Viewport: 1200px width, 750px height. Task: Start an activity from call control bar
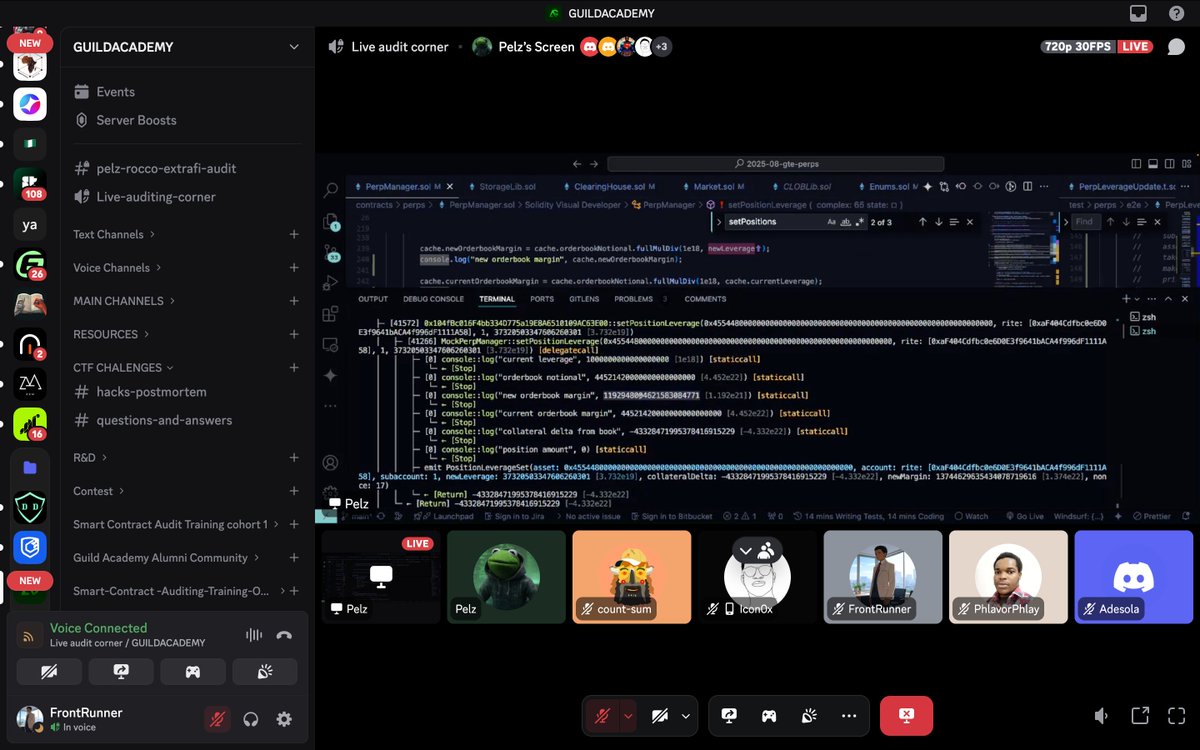coord(769,716)
